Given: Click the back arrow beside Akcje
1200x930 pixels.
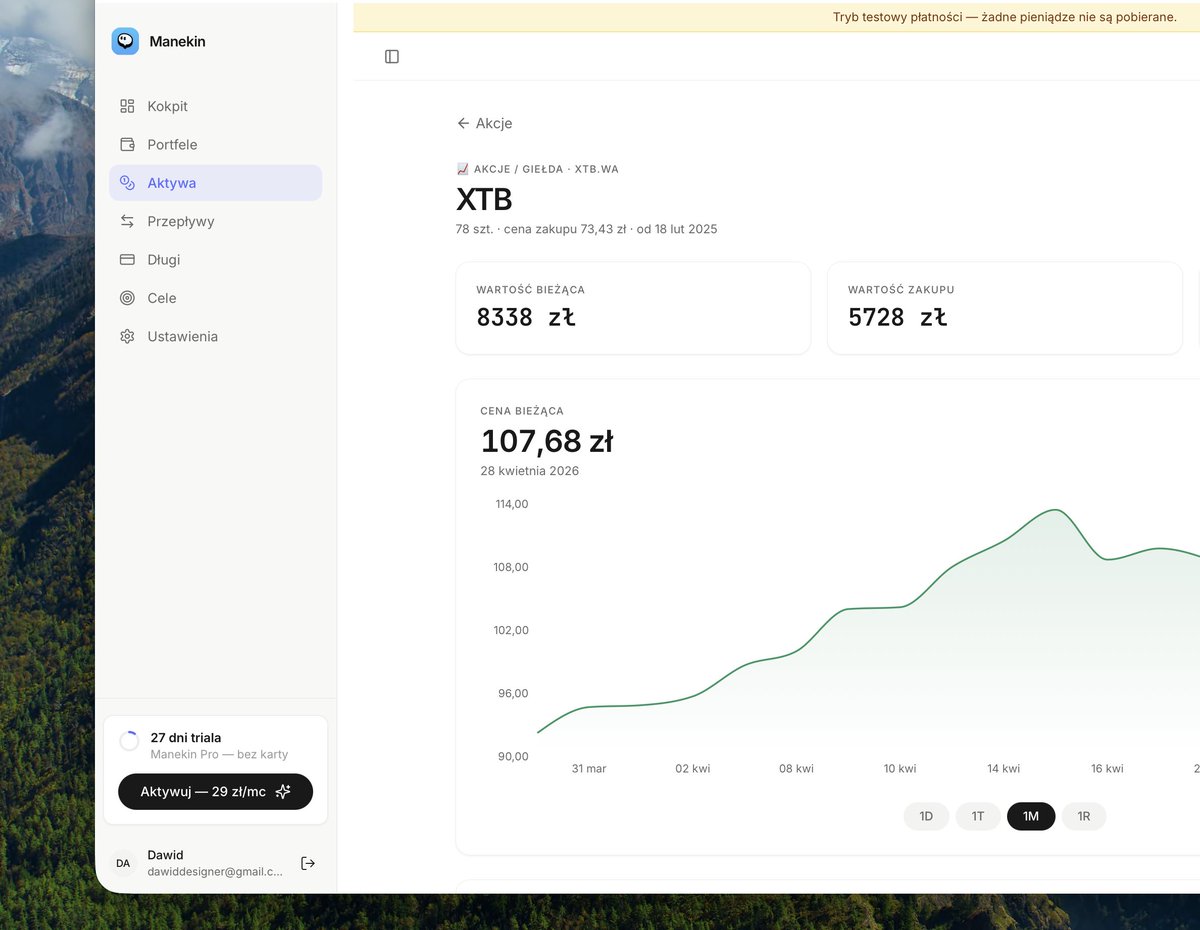Looking at the screenshot, I should 463,123.
